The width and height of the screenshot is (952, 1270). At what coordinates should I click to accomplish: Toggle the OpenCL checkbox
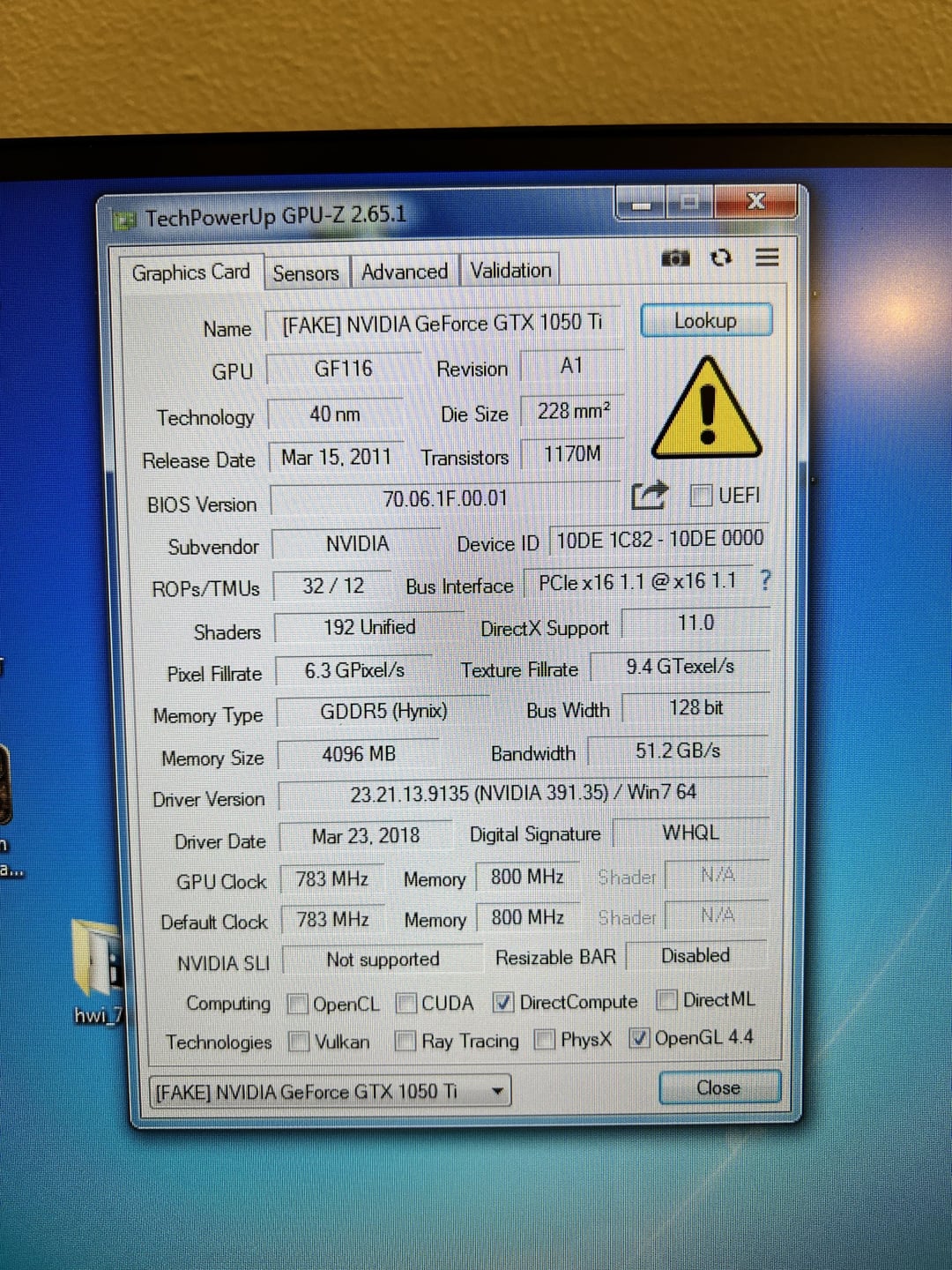(299, 1005)
